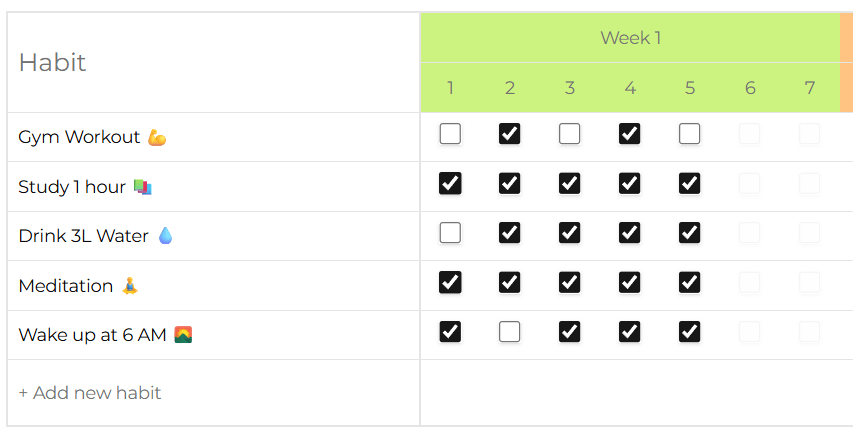Toggle the disabled Gym Workout day 6 checkbox
The width and height of the screenshot is (853, 443).
[750, 134]
